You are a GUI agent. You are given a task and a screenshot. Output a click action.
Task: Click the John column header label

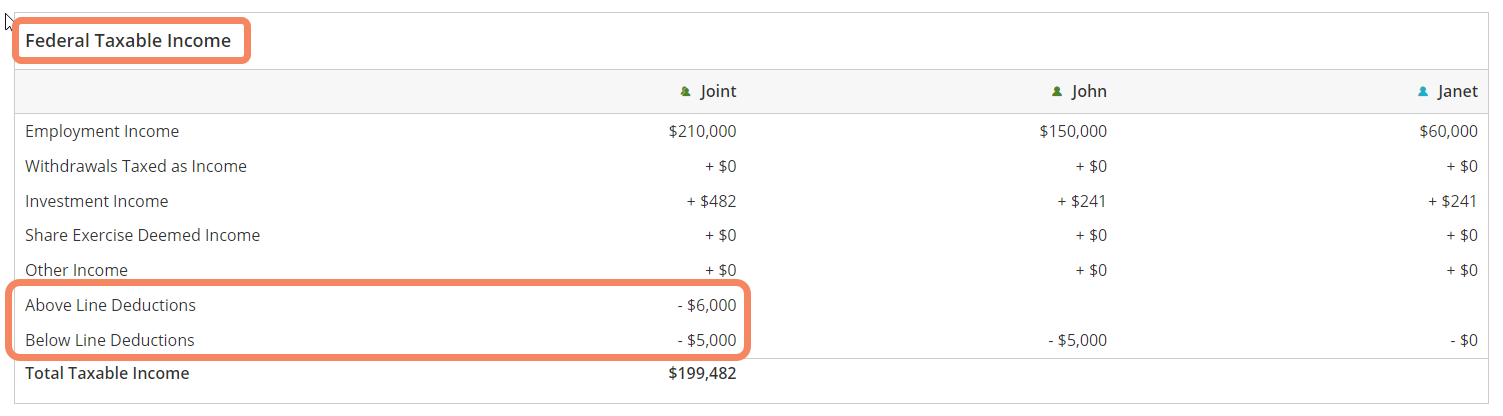pos(1089,91)
